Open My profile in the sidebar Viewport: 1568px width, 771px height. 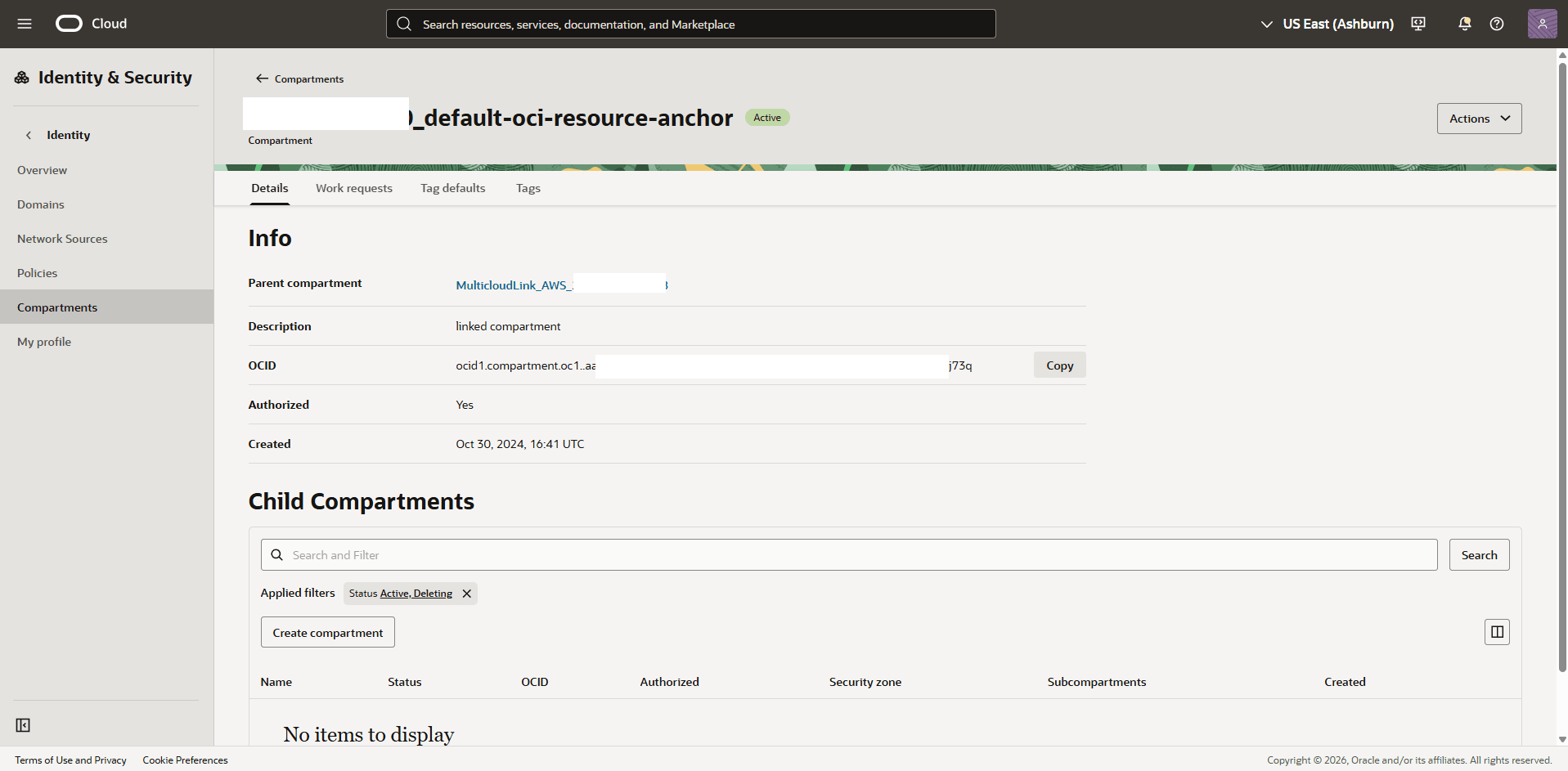pyautogui.click(x=106, y=342)
